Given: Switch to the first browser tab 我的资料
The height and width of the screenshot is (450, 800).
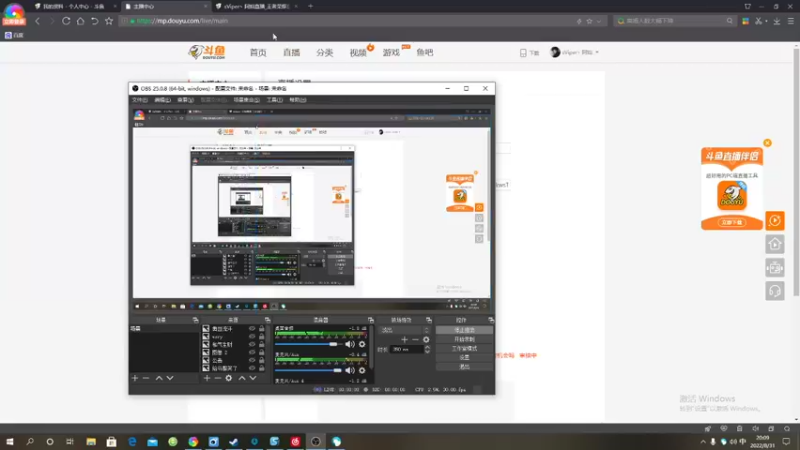Looking at the screenshot, I should tap(74, 7).
